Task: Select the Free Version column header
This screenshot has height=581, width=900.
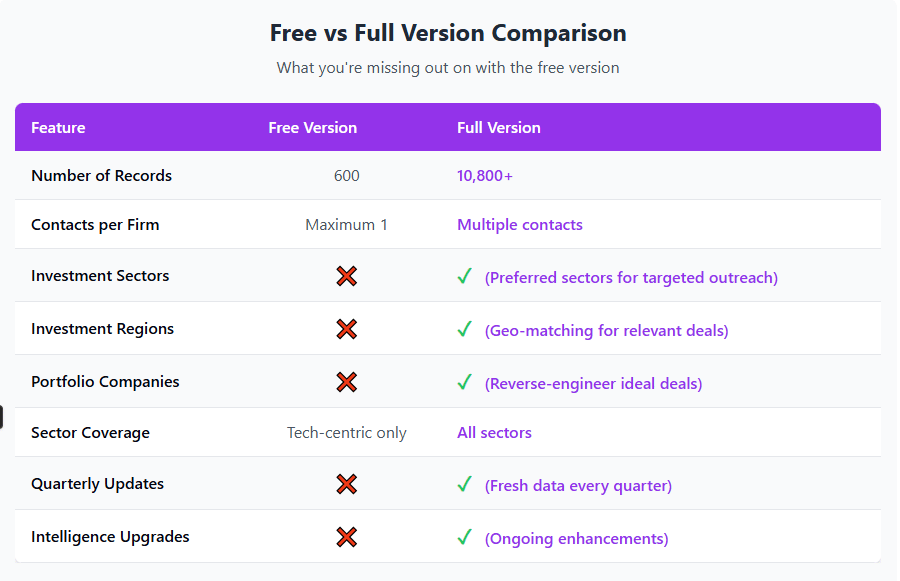Action: (x=313, y=127)
